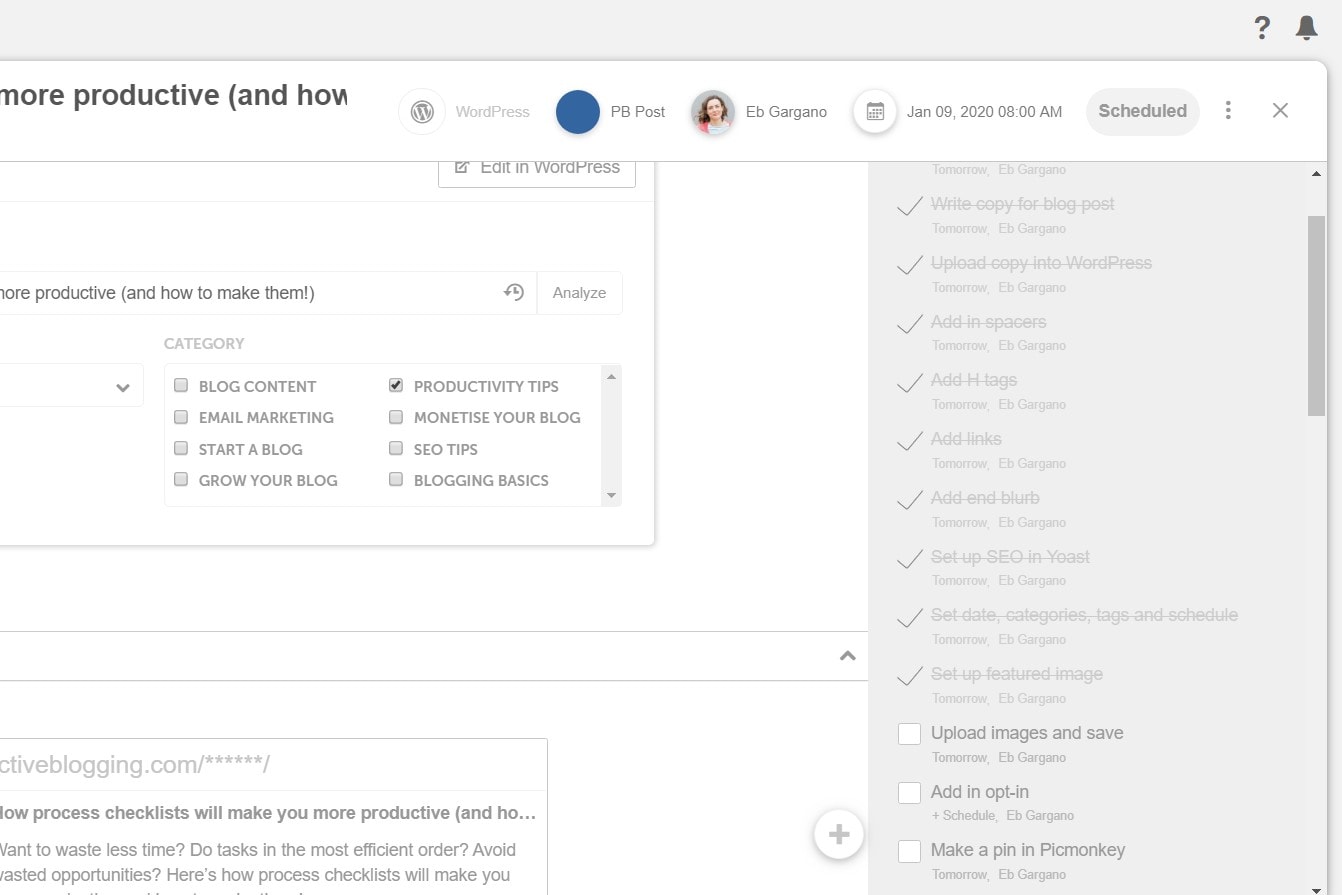Tick the Add in opt-in task checkbox
This screenshot has height=895, width=1342.
pos(909,793)
